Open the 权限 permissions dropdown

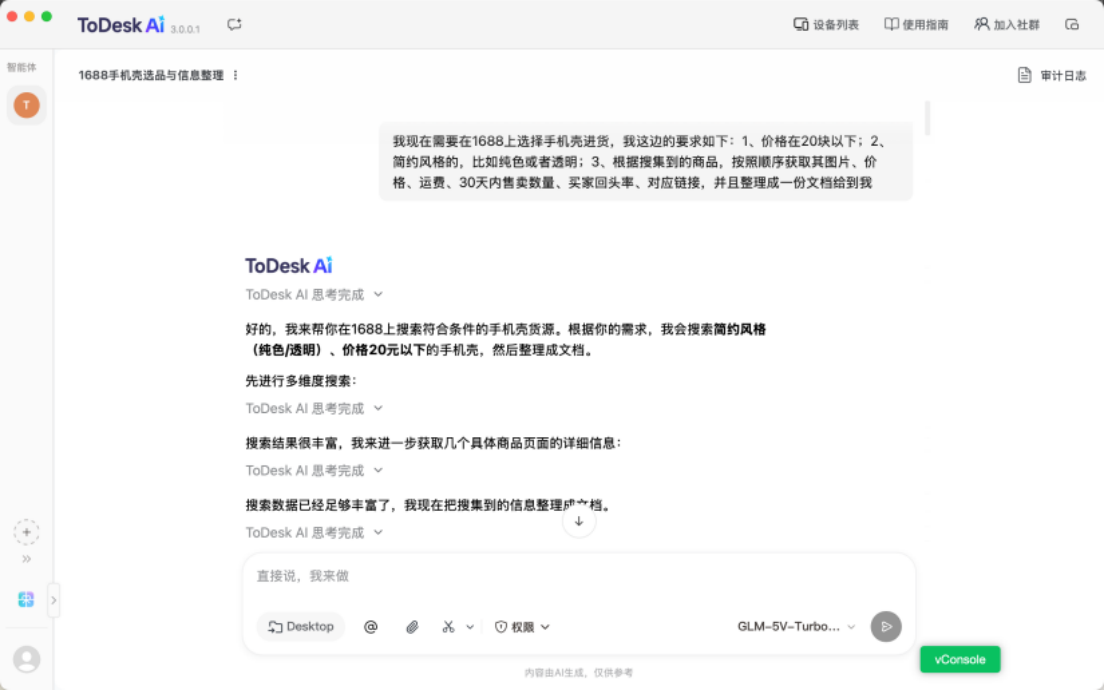coord(522,627)
